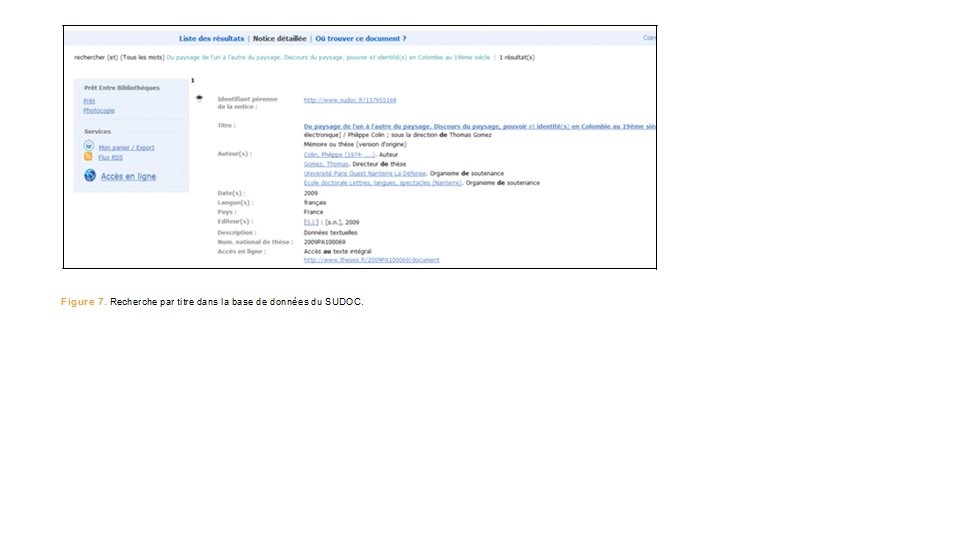
Task: Click the search query text in the breadcrumb
Action: (328, 58)
